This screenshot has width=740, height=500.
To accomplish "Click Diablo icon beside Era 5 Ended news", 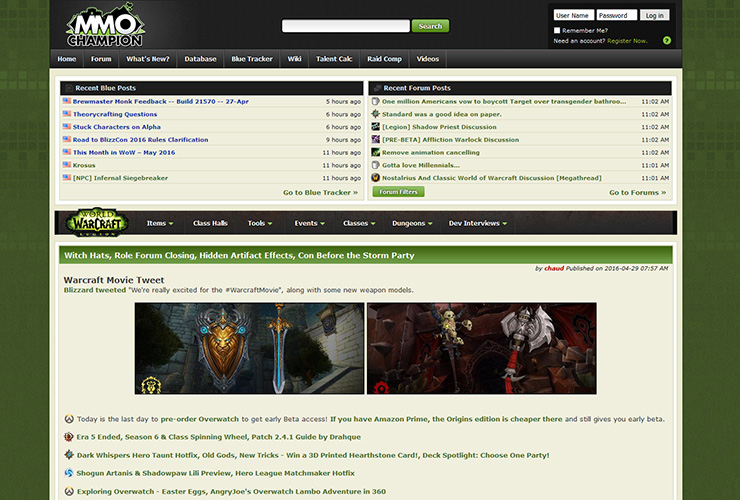I will click(69, 437).
